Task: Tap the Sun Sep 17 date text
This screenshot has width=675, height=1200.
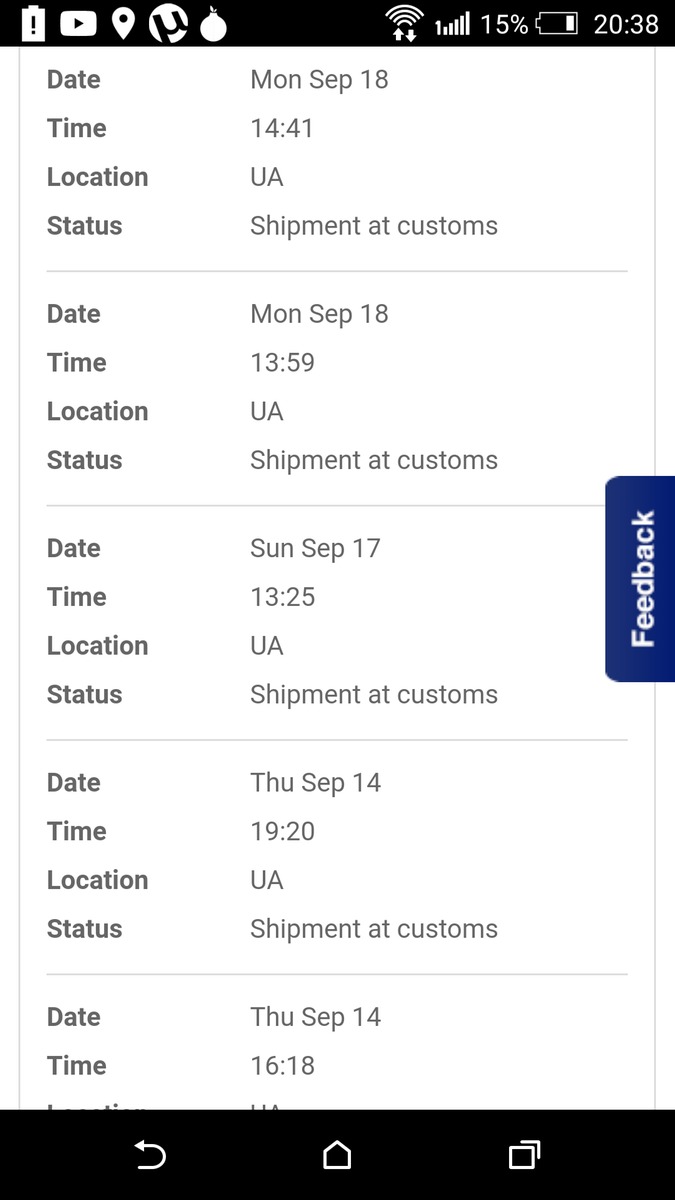Action: (x=315, y=548)
